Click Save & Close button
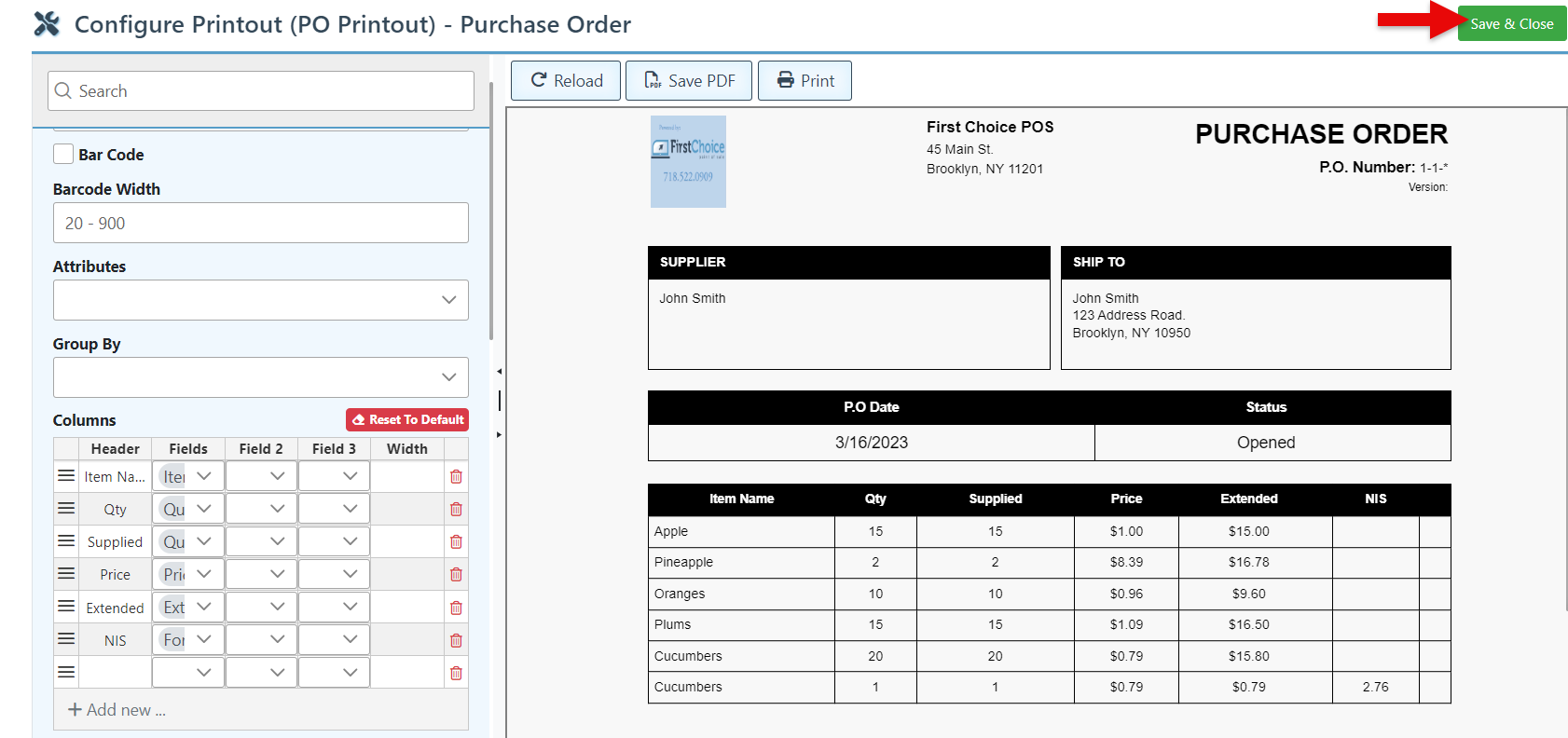 pos(1511,24)
